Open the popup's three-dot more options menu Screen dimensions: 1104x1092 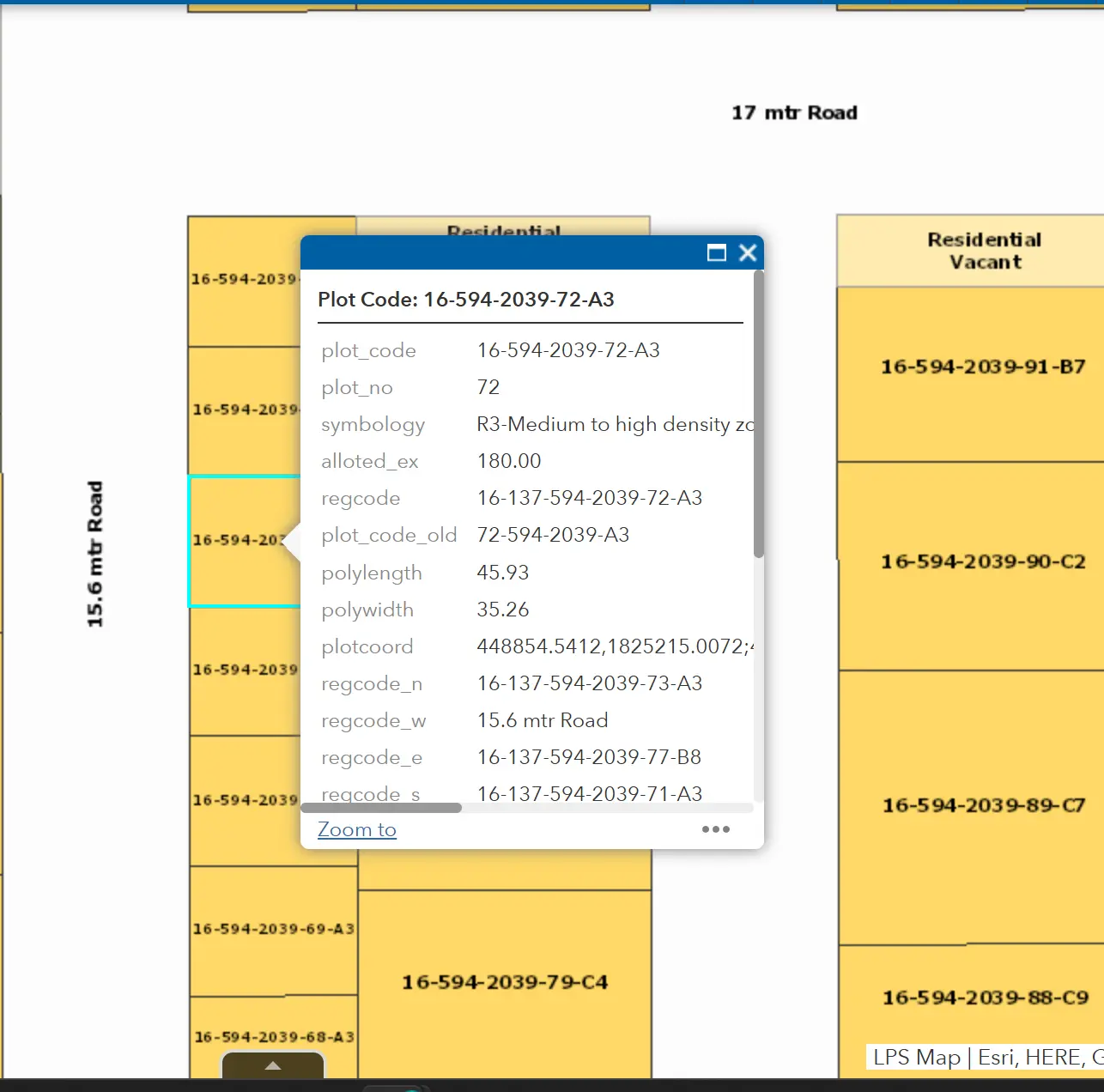[x=715, y=829]
